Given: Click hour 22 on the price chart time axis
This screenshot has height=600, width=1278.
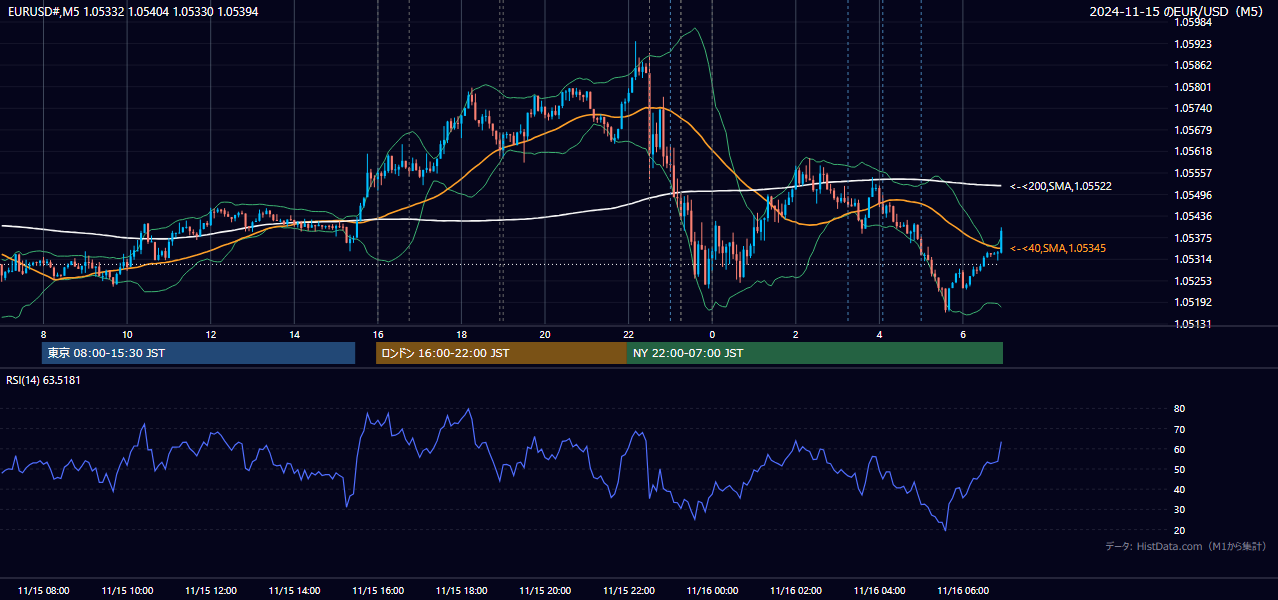Looking at the screenshot, I should point(629,334).
